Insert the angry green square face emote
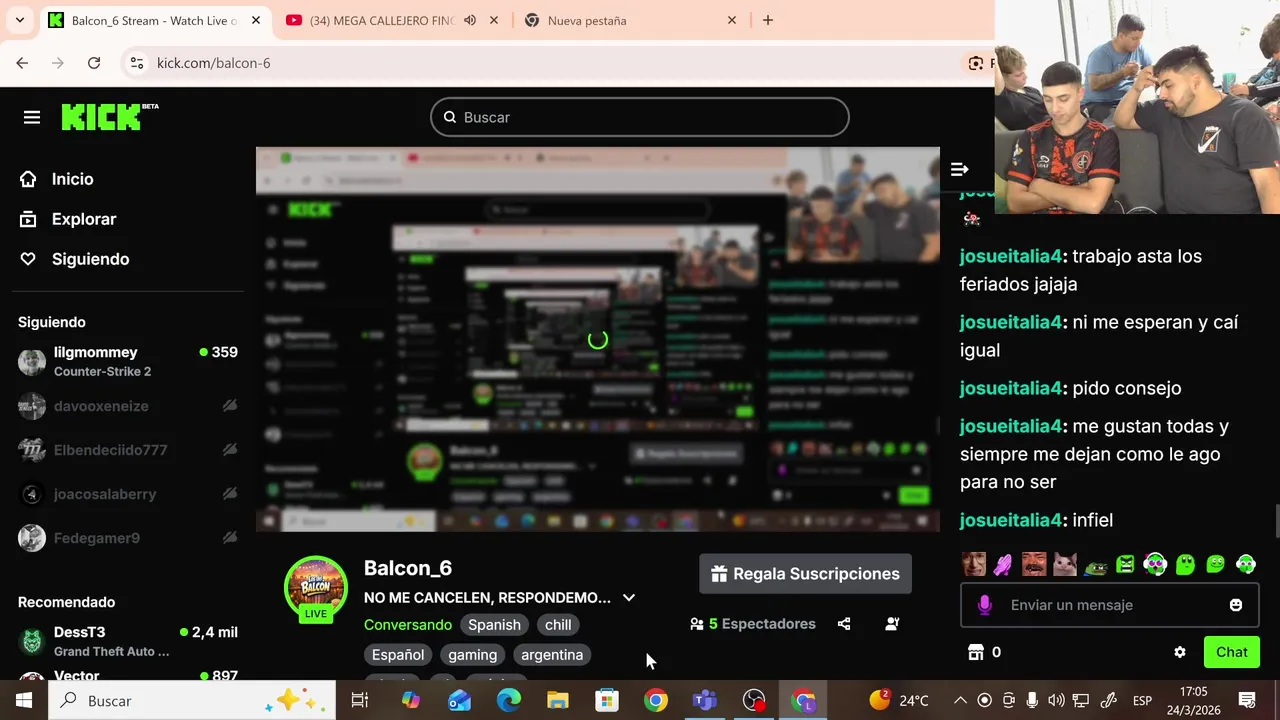The width and height of the screenshot is (1280, 720). [1125, 564]
